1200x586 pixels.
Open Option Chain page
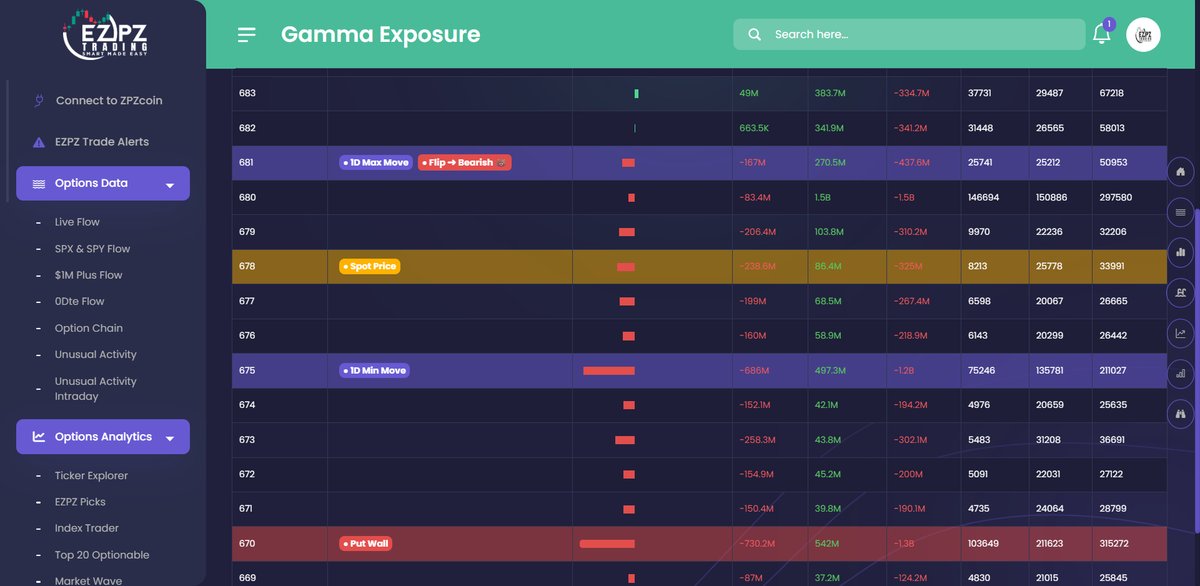click(x=89, y=328)
